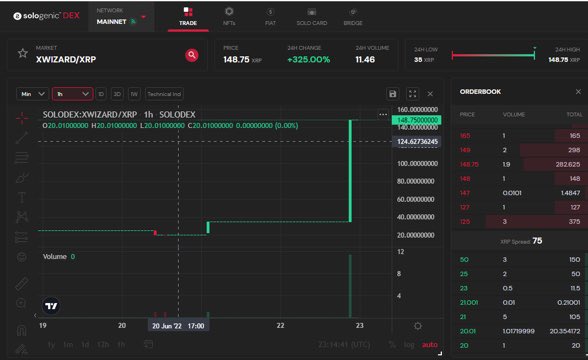Set chart range to 12h
This screenshot has width=588, height=360.
pos(103,344)
